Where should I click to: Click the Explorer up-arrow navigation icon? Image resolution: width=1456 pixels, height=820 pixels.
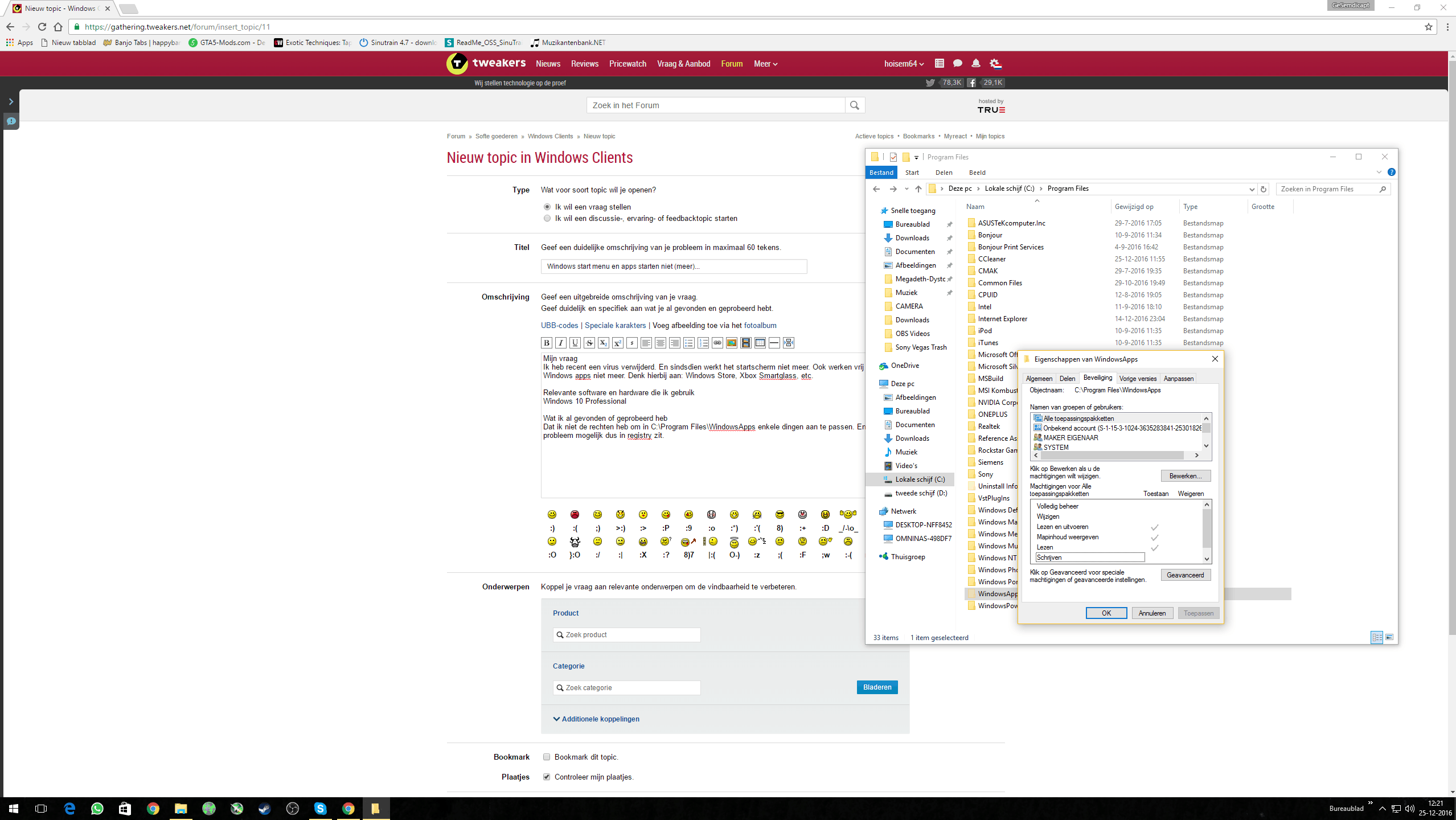pyautogui.click(x=918, y=189)
